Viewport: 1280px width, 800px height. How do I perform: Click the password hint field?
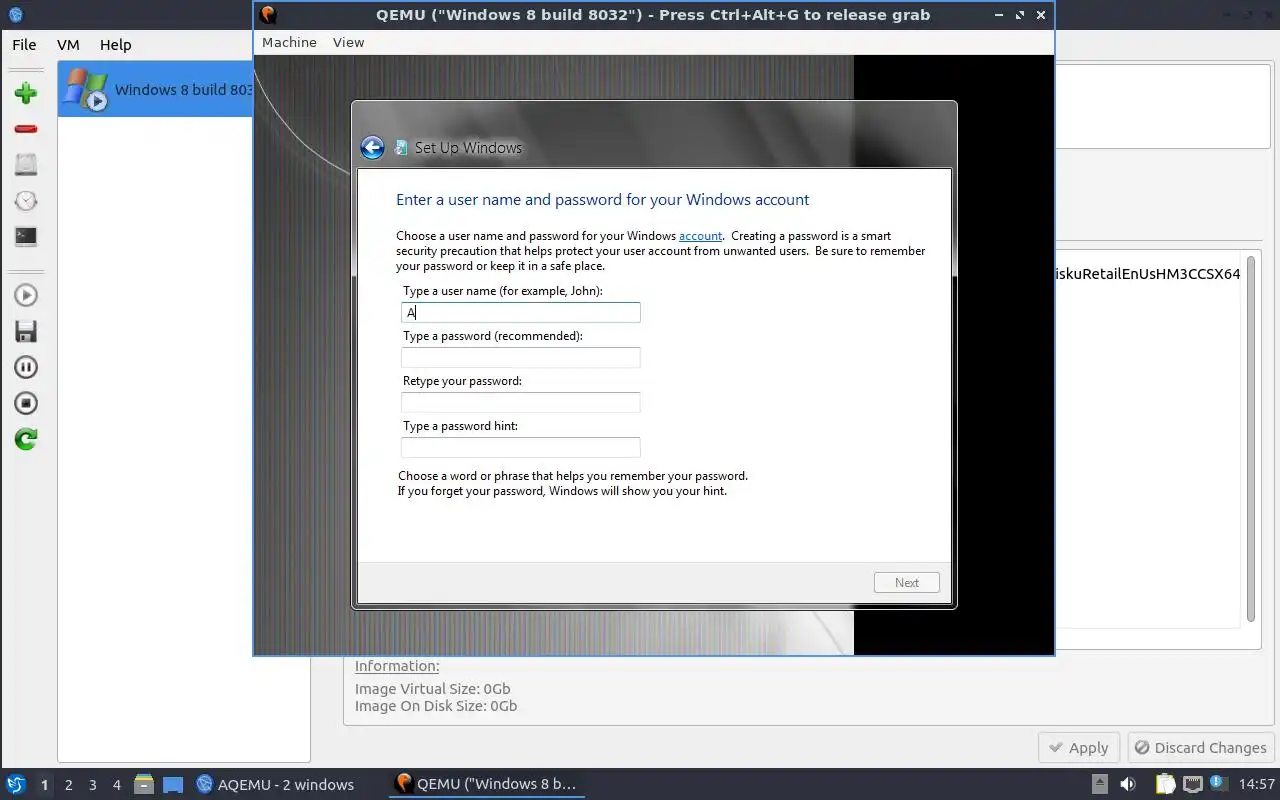pyautogui.click(x=520, y=448)
